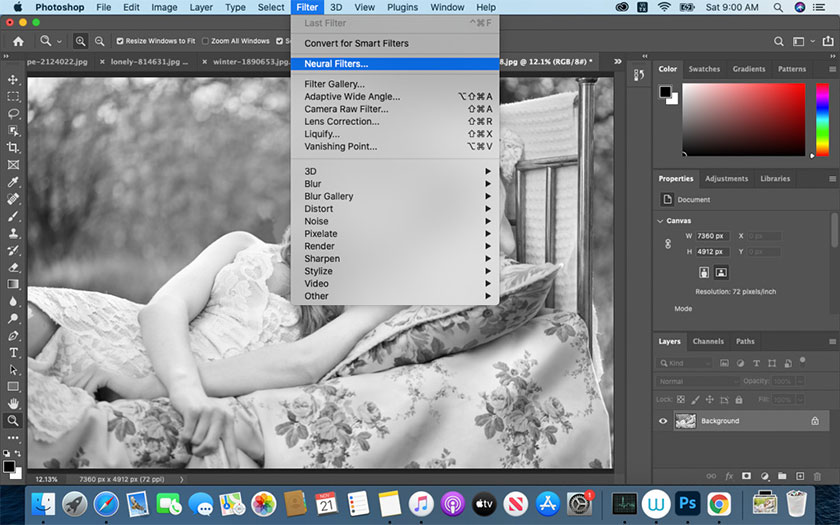Select the Lasso tool
The image size is (840, 525).
tap(13, 114)
